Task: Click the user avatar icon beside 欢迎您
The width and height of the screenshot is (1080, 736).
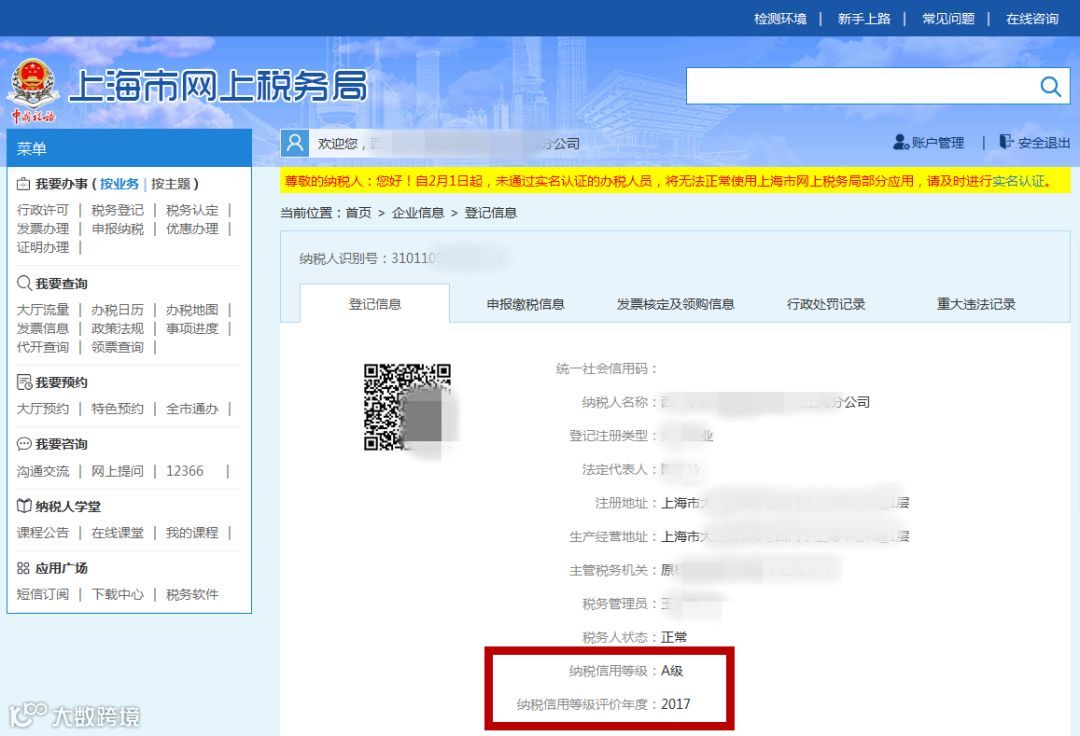Action: 295,143
